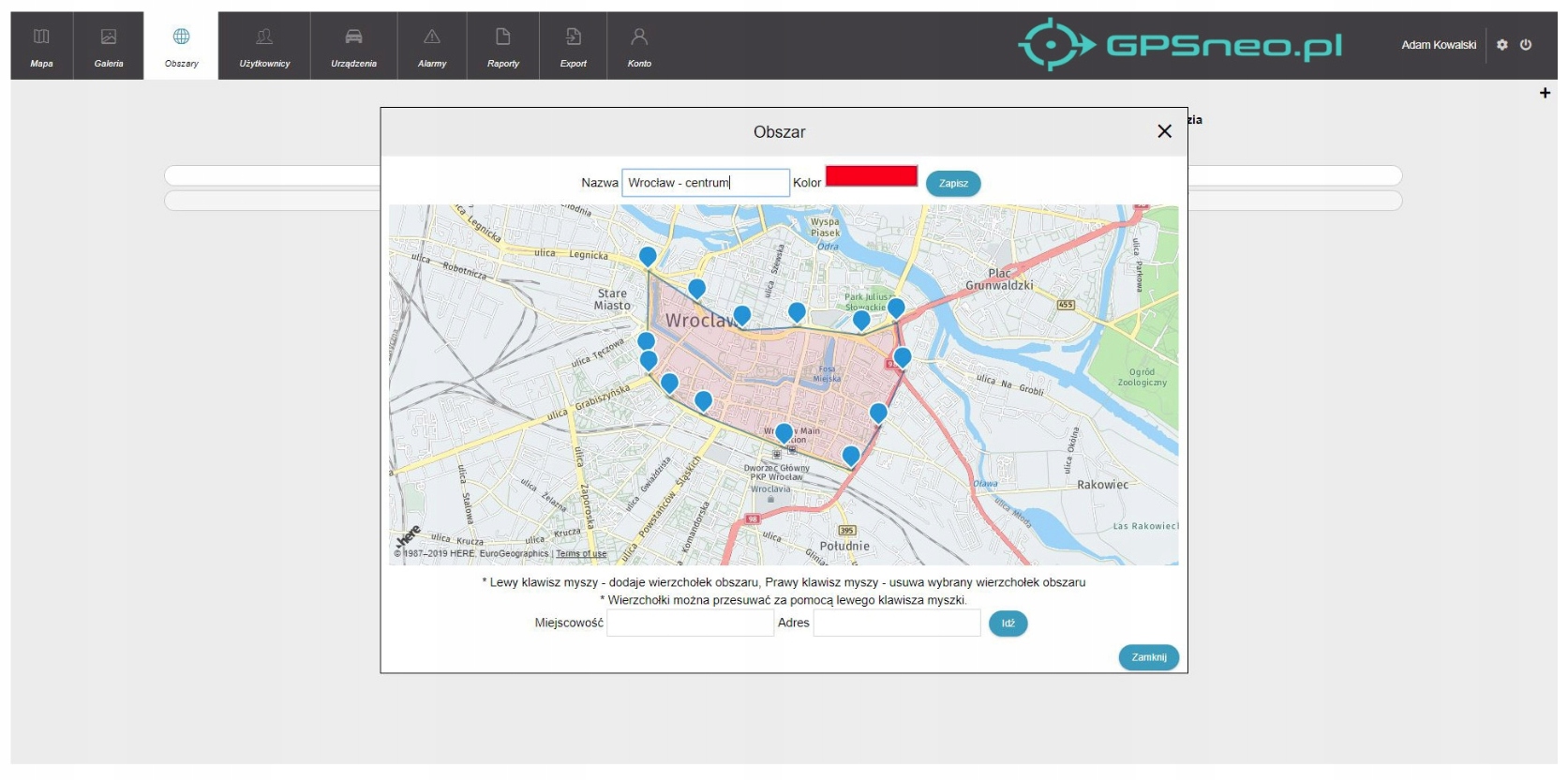The height and width of the screenshot is (782, 1568).
Task: Click the HERE logo on map
Action: tap(409, 537)
